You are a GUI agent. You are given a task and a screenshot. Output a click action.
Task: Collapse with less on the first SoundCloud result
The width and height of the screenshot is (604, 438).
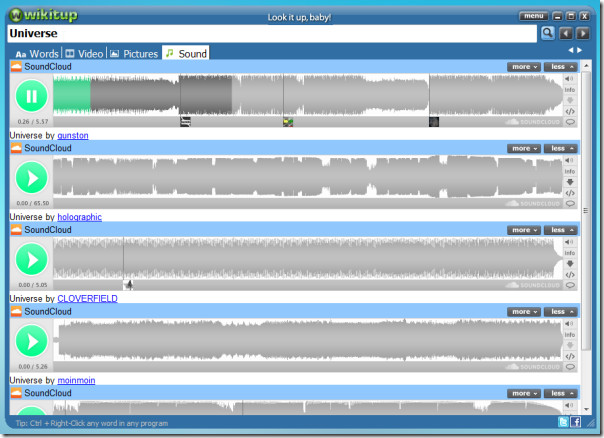[561, 67]
